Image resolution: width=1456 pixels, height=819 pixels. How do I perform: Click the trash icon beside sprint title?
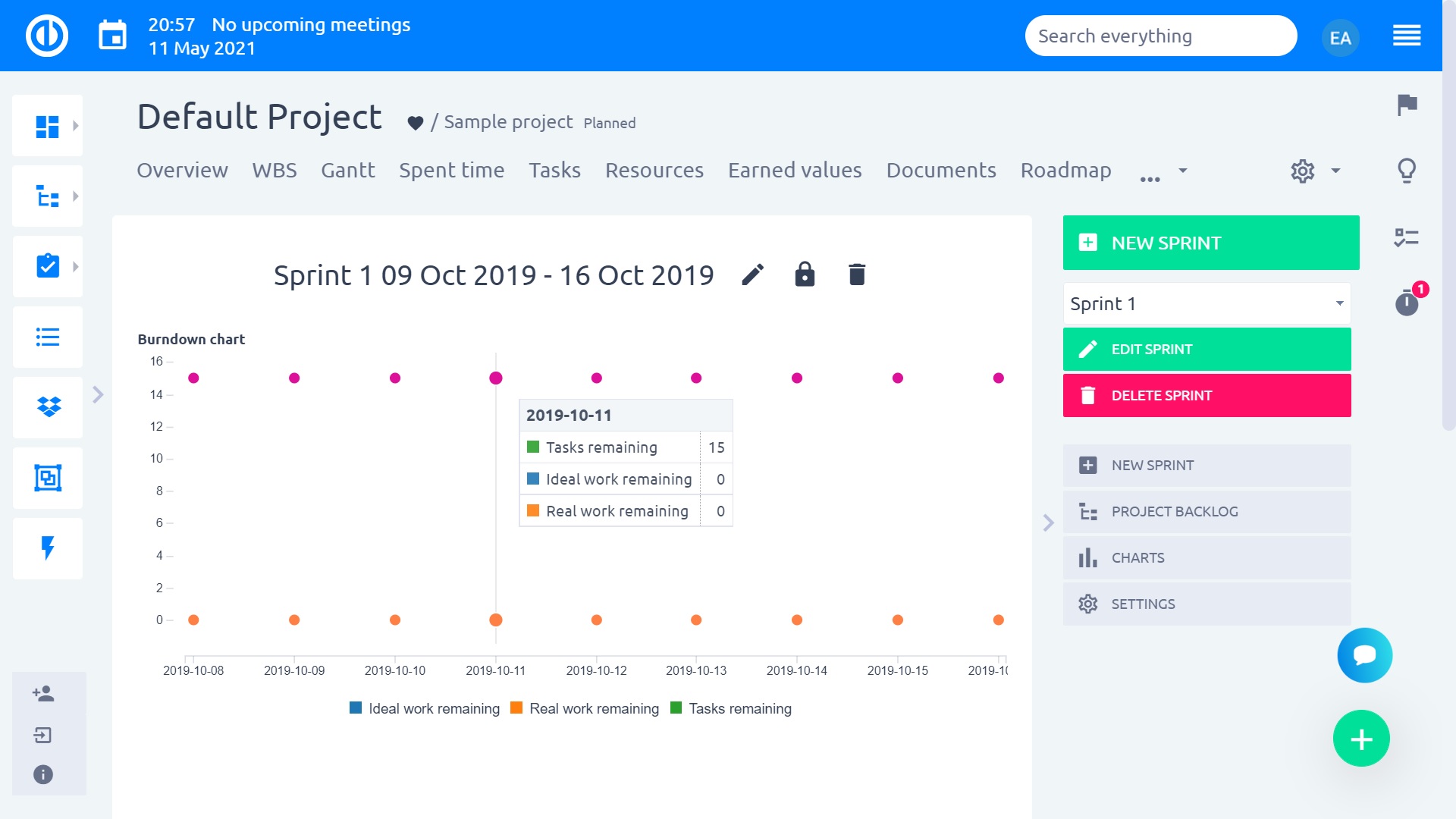pyautogui.click(x=857, y=275)
